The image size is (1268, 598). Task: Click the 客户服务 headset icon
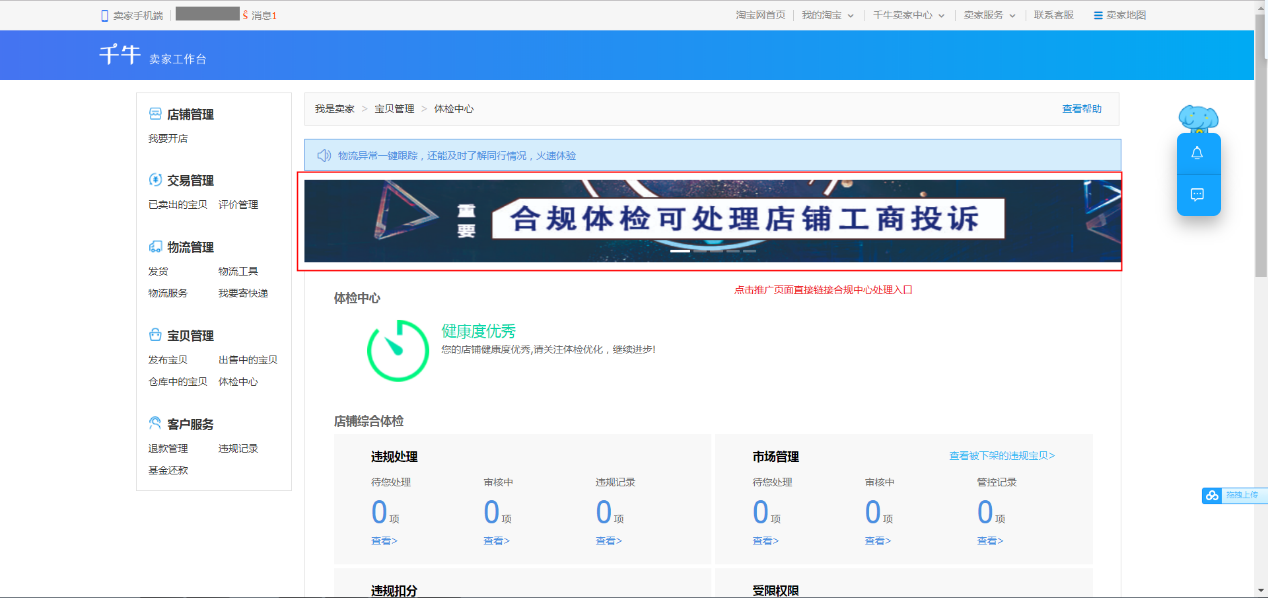click(155, 424)
